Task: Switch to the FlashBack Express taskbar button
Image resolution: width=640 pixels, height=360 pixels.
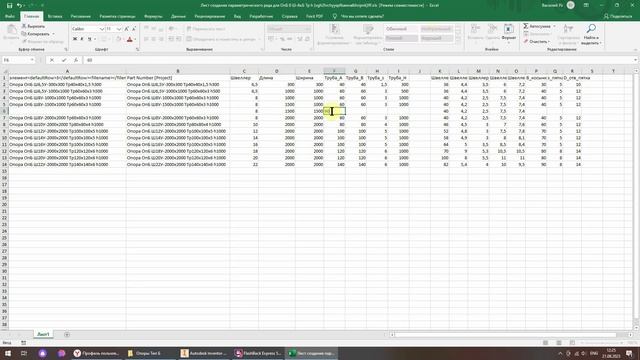Action: click(258, 353)
